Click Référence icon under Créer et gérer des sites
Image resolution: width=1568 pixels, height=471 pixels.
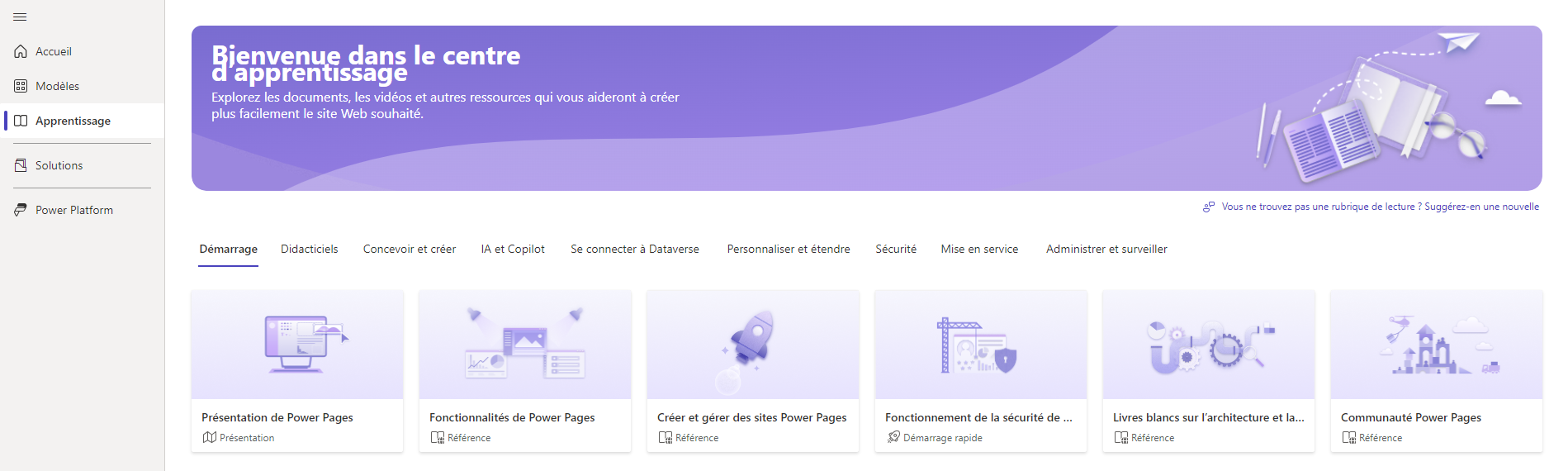point(666,437)
